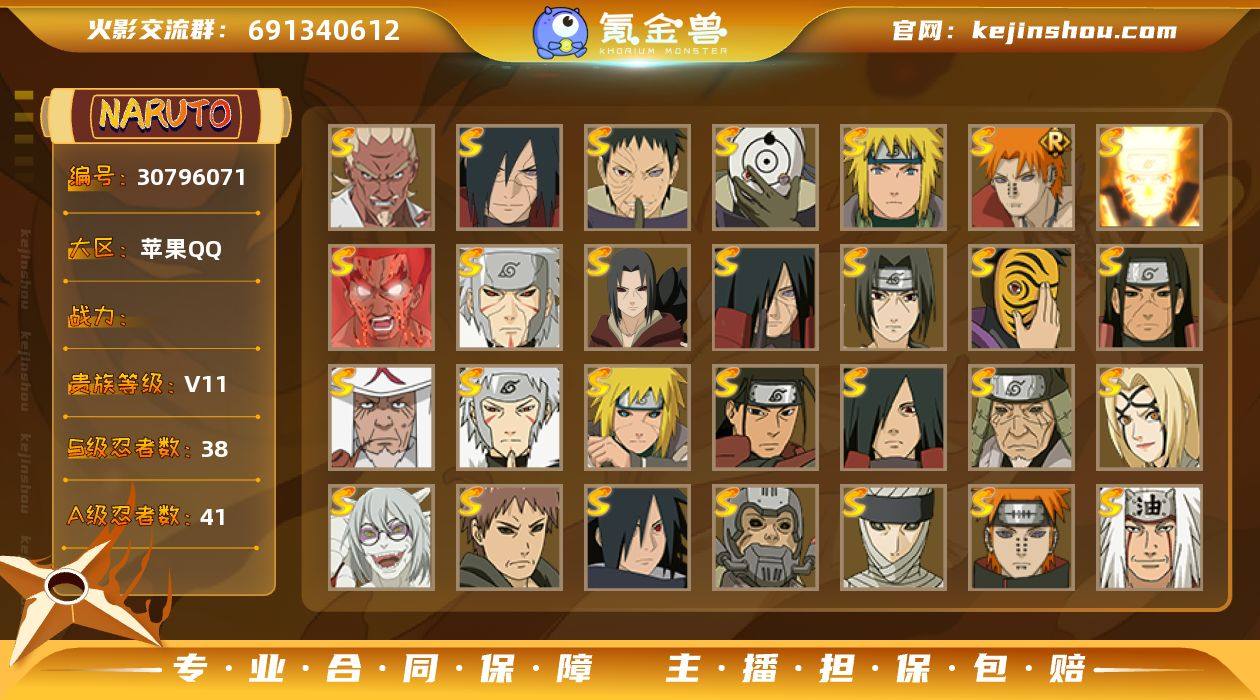Click the Raikage portrait in first slot
The image size is (1260, 700).
tap(381, 177)
